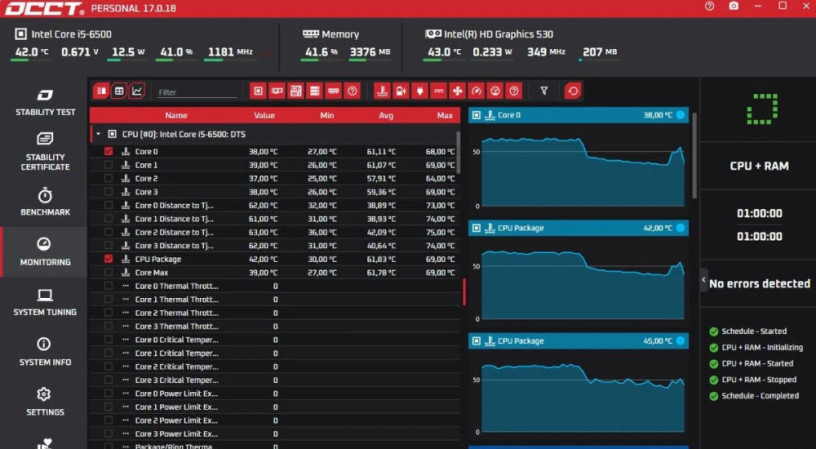
Task: Click the graphs panel vertical scrollbar
Action: click(x=694, y=155)
